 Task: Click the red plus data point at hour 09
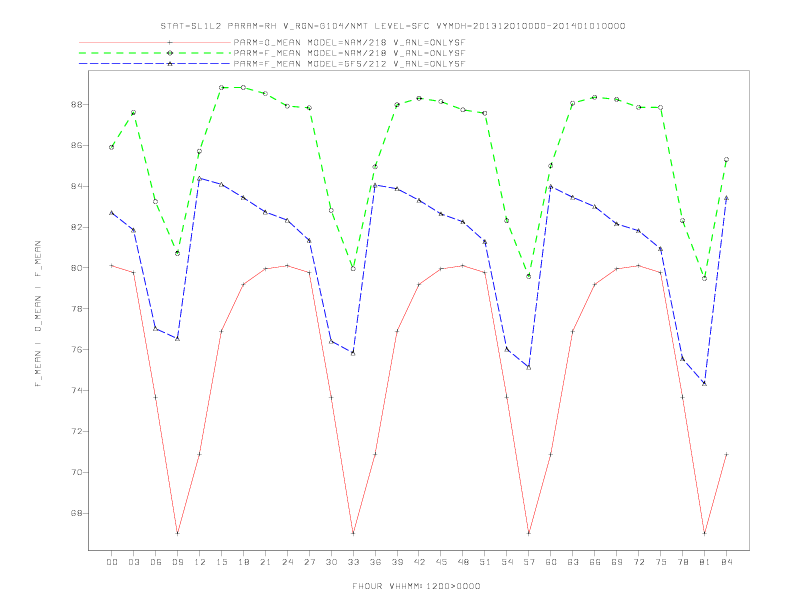click(x=177, y=533)
